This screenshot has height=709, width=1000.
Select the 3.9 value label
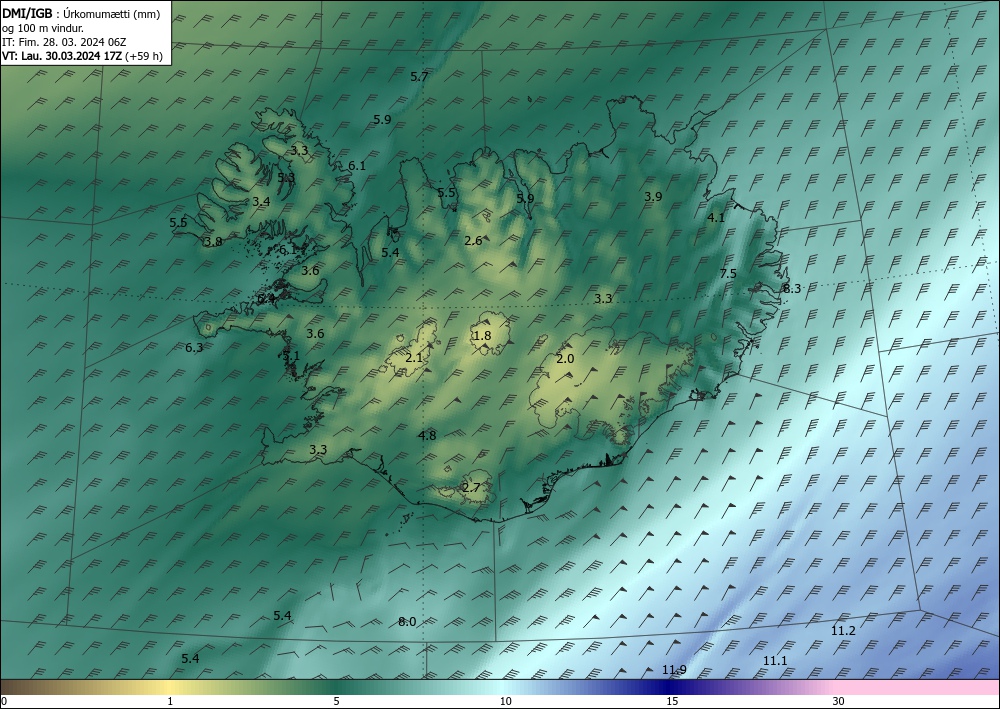point(653,196)
